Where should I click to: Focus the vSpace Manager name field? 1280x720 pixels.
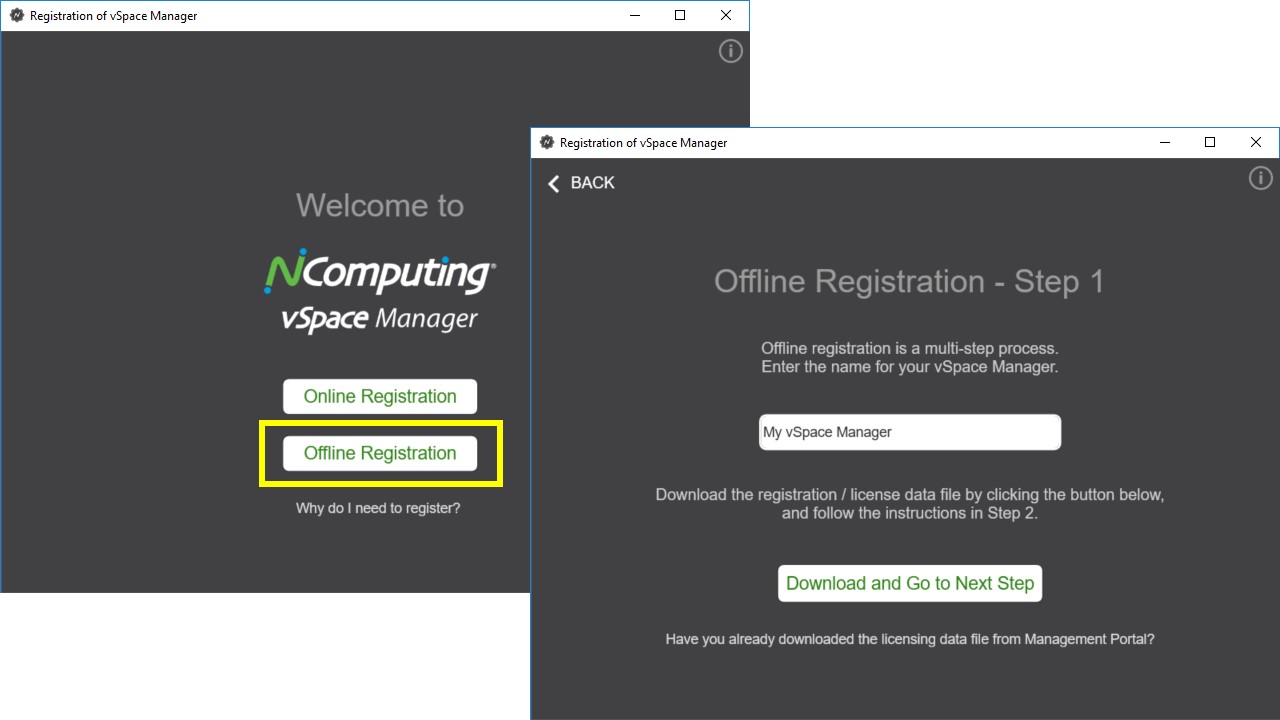coord(910,432)
